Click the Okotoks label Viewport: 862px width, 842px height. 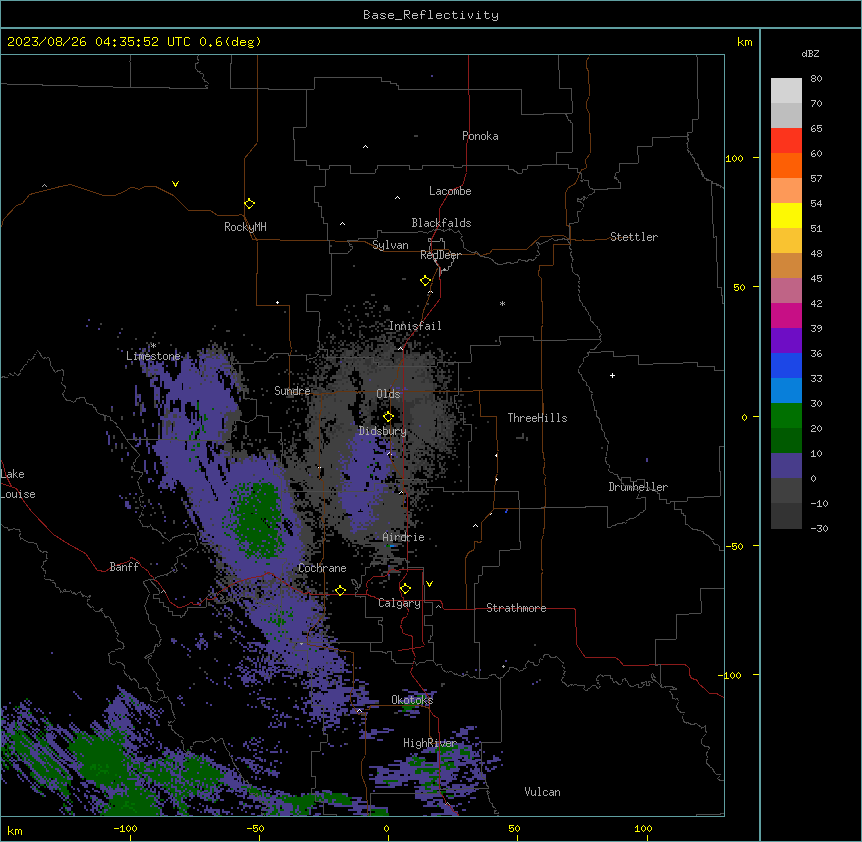412,700
